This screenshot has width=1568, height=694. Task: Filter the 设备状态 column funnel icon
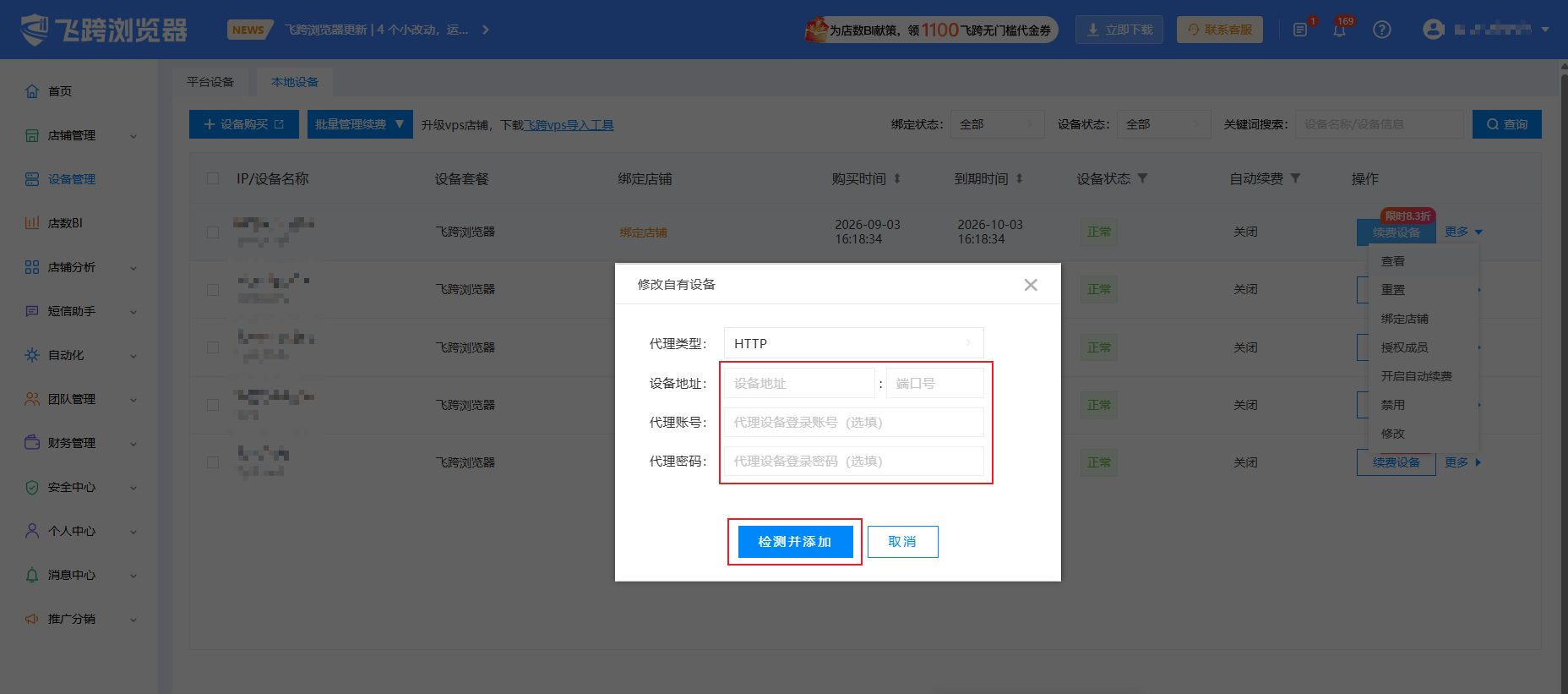(1143, 179)
